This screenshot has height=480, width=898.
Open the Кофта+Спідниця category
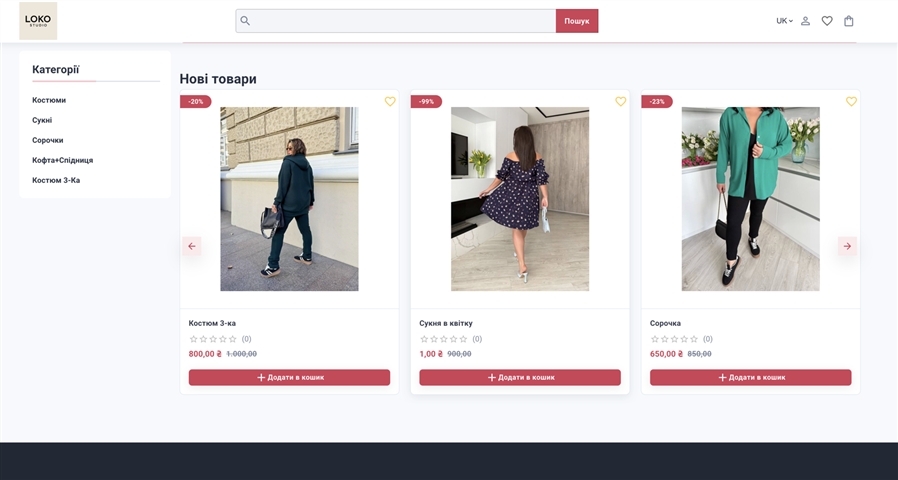[x=62, y=160]
